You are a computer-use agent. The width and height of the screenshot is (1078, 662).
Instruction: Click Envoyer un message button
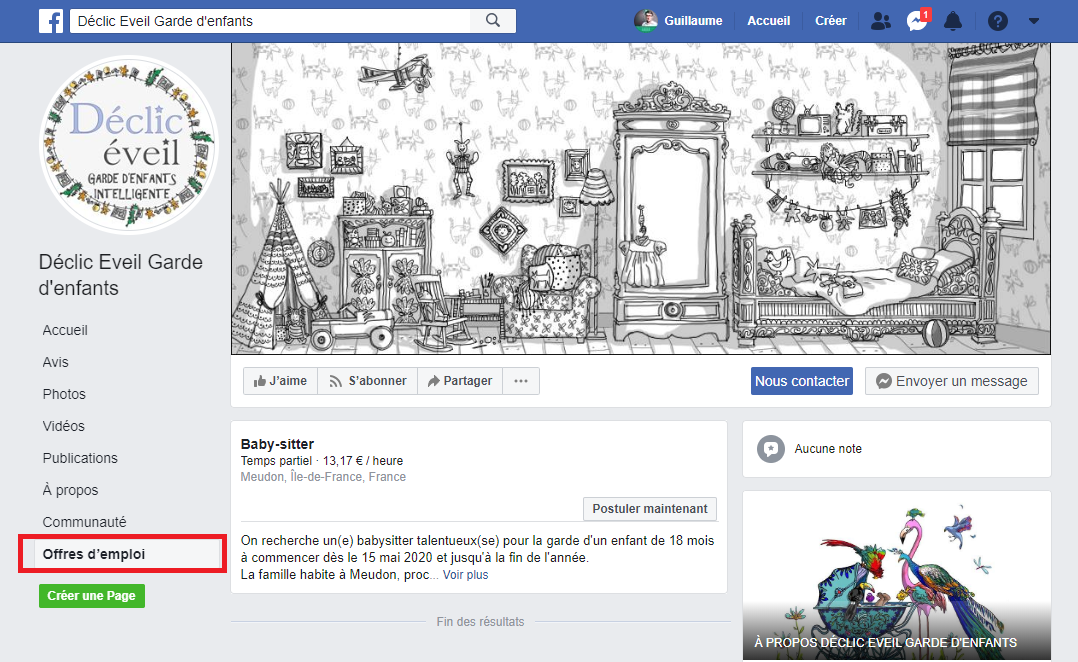(952, 381)
